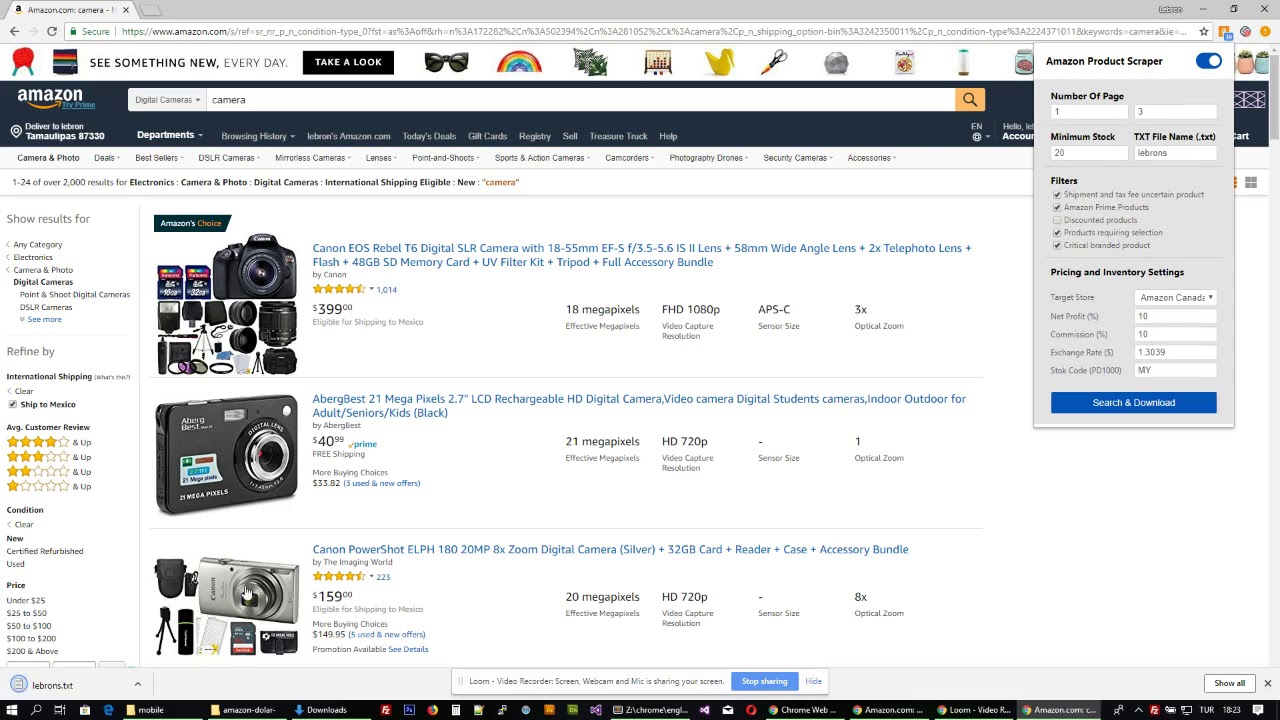Screen dimensions: 1280x720
Task: Open the Digital Cameras category dropdown
Action: click(x=167, y=99)
